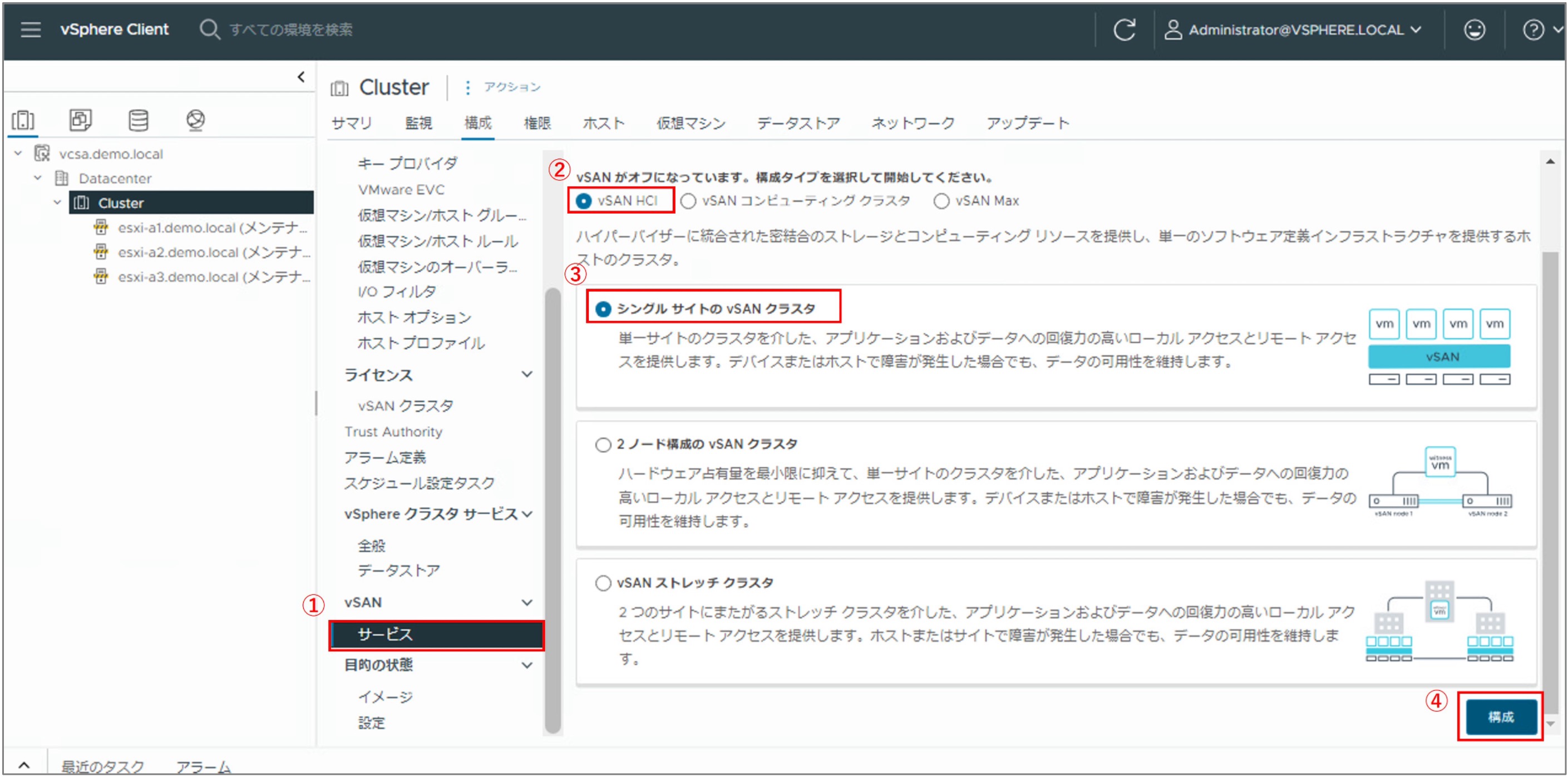Select vSAN コンピューティング クラスタ radio option
The image size is (1568, 777).
tap(688, 201)
